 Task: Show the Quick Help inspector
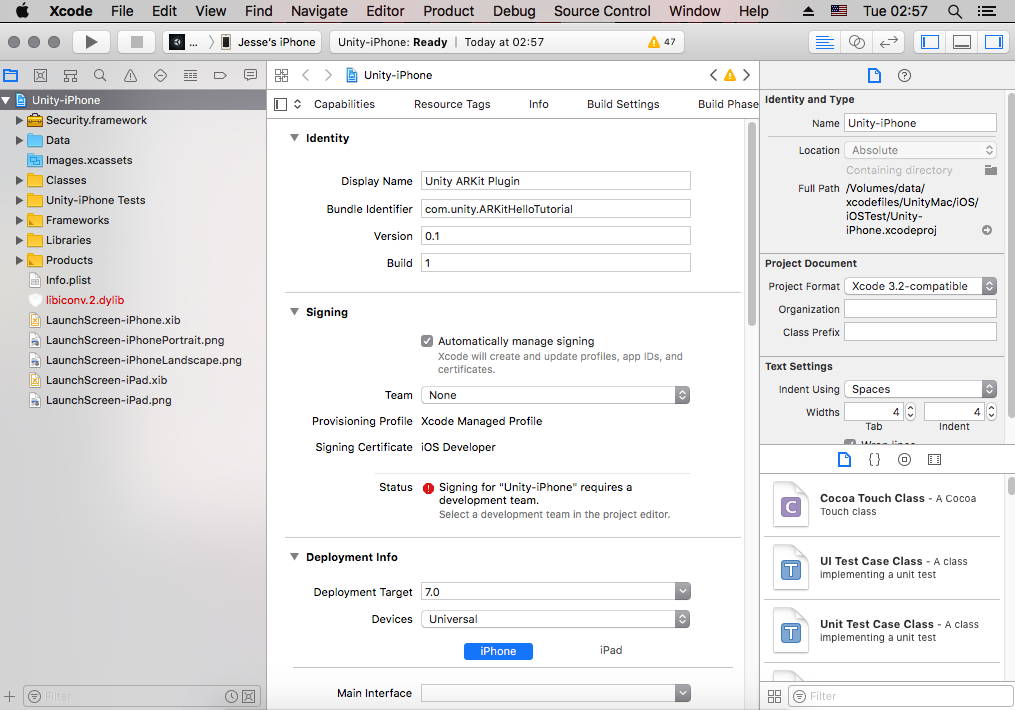[x=904, y=76]
